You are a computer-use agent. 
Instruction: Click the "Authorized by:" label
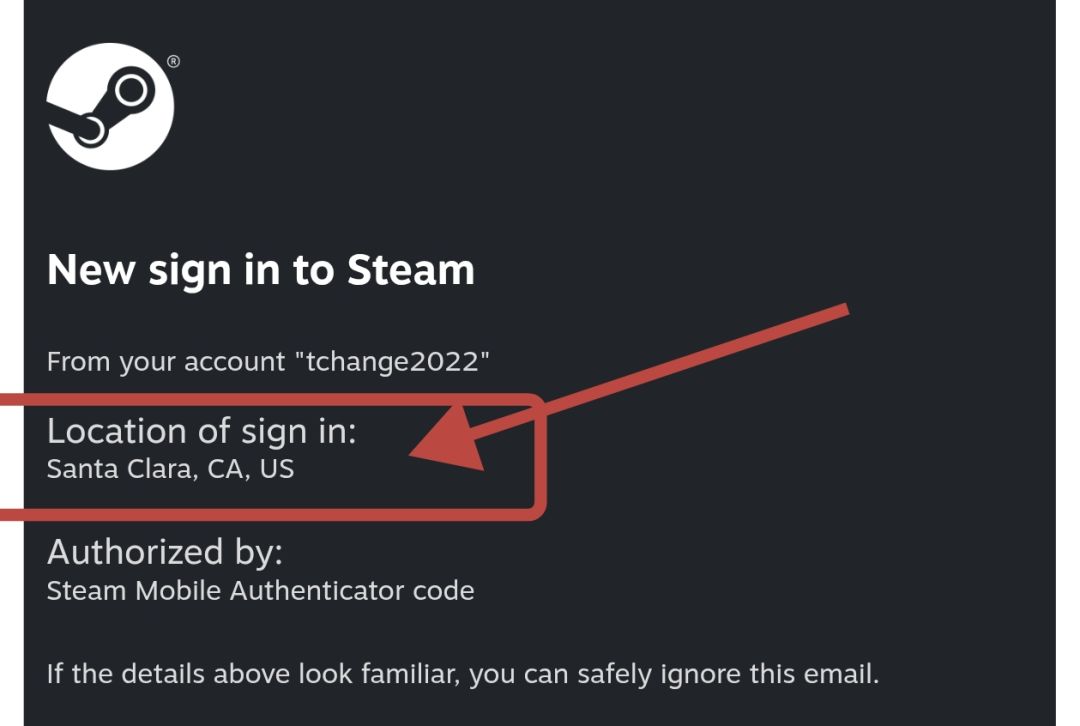(165, 553)
